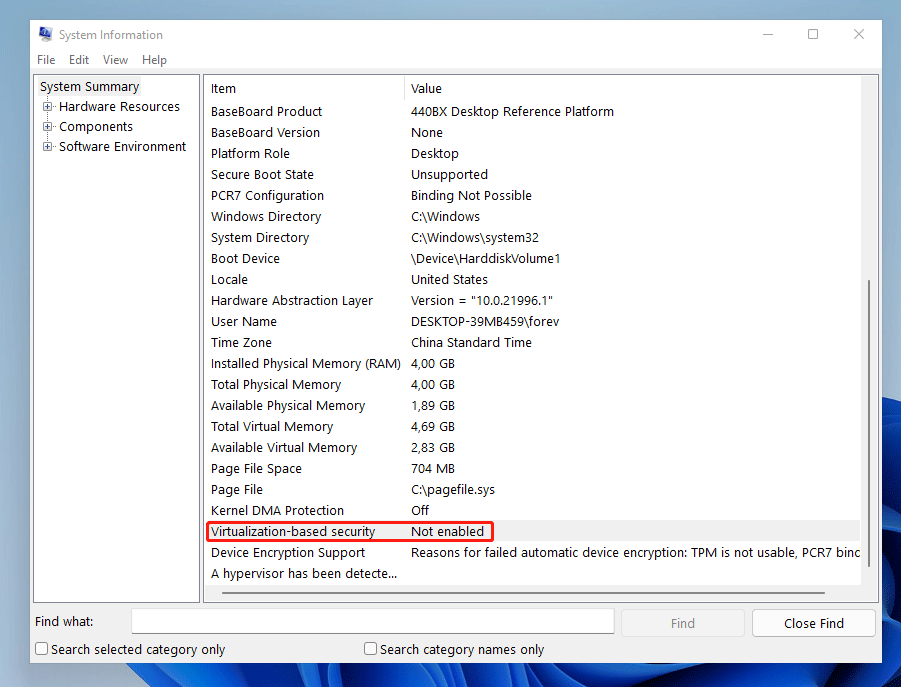
Task: Select the User Name row
Action: (532, 322)
